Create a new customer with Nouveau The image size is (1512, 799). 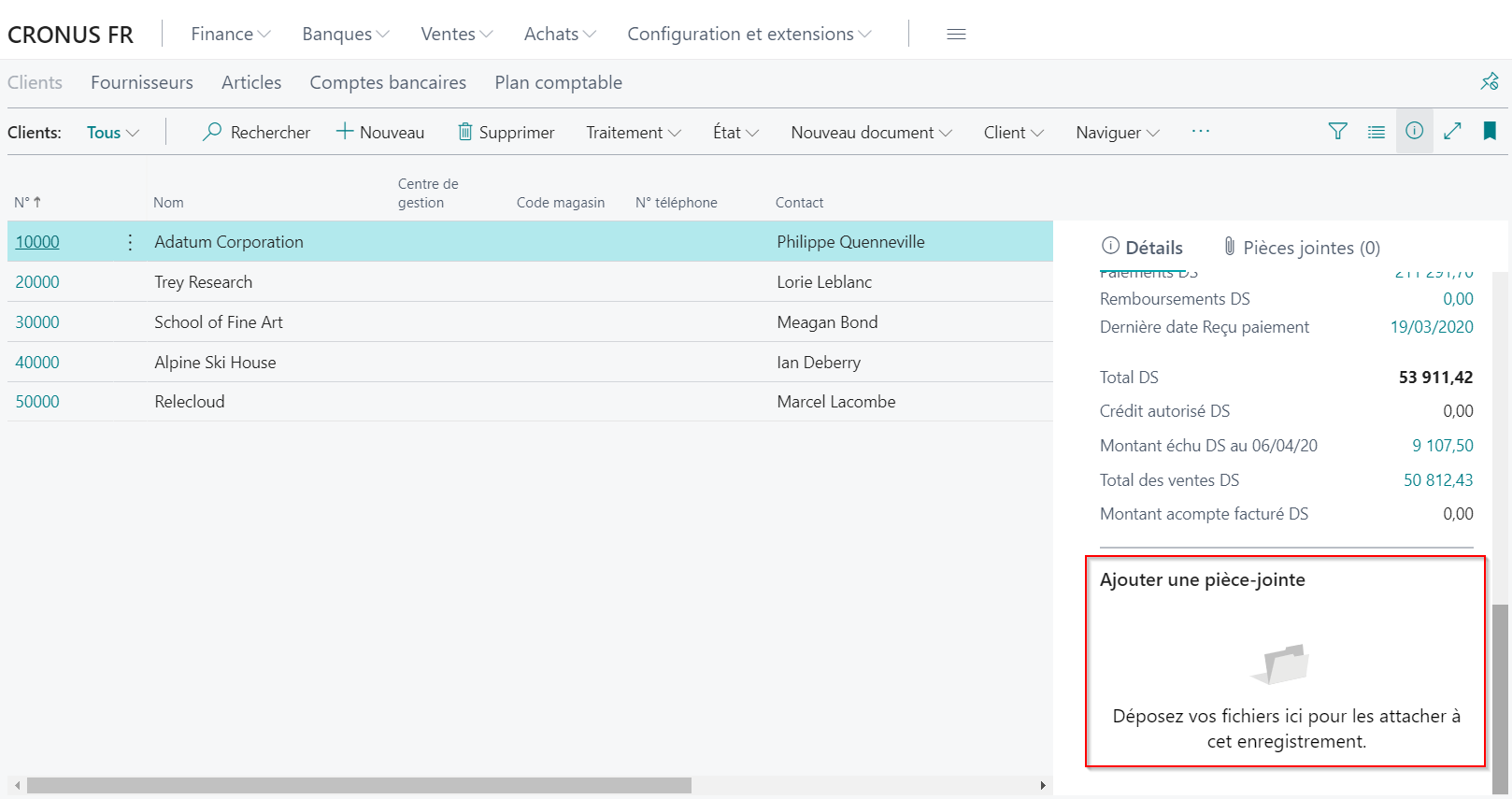click(x=379, y=132)
